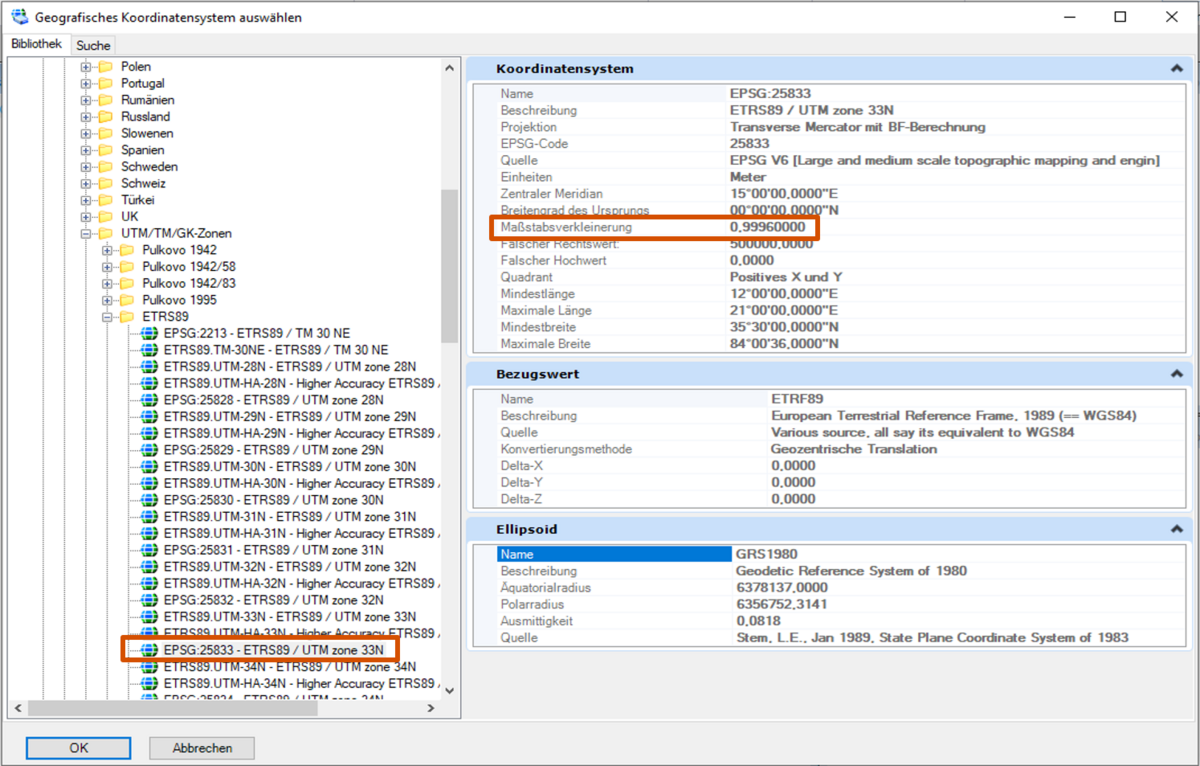Select the Türkei folder
Image resolution: width=1200 pixels, height=766 pixels.
tap(138, 200)
